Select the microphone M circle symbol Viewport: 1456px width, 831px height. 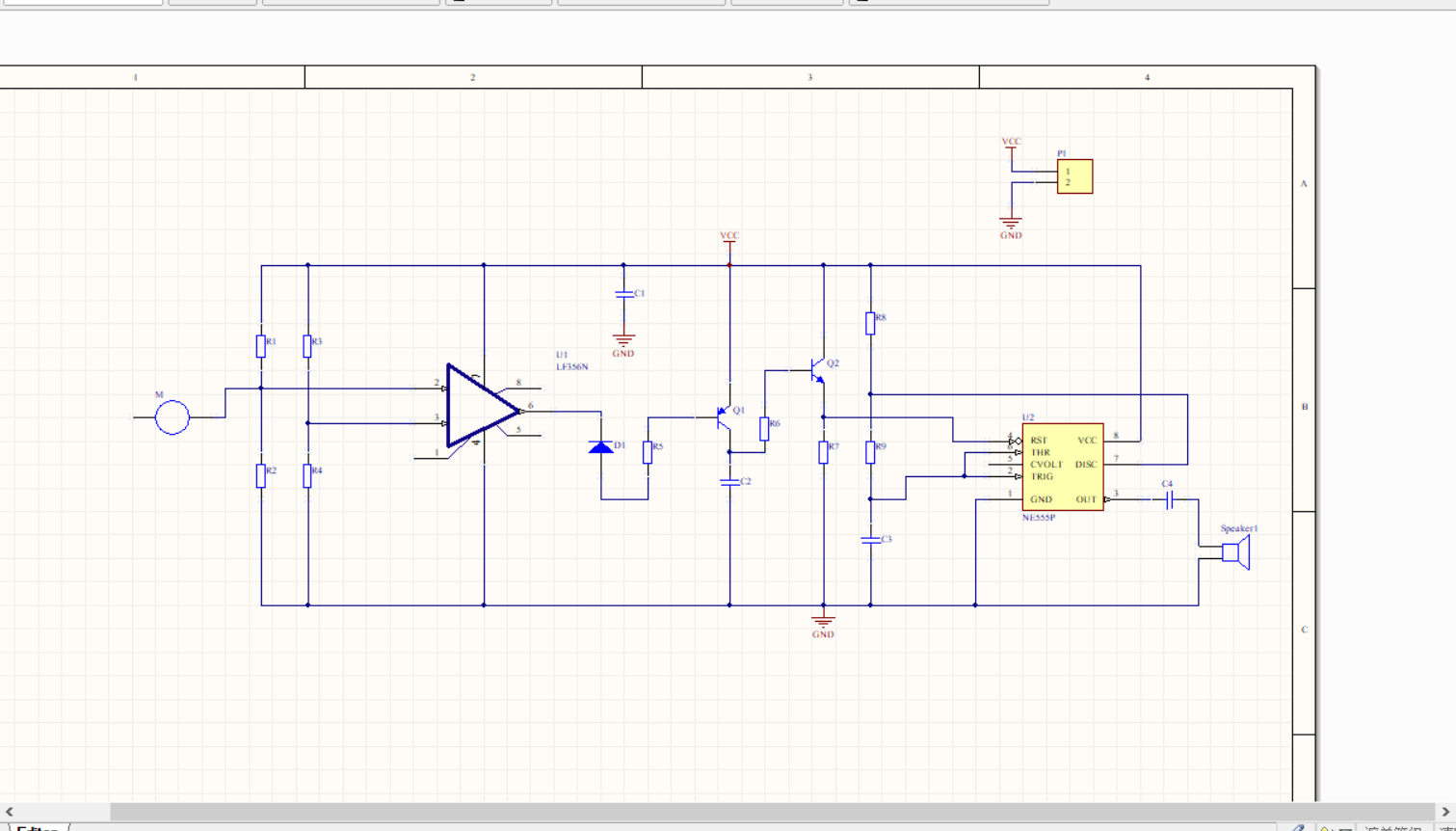tap(172, 417)
